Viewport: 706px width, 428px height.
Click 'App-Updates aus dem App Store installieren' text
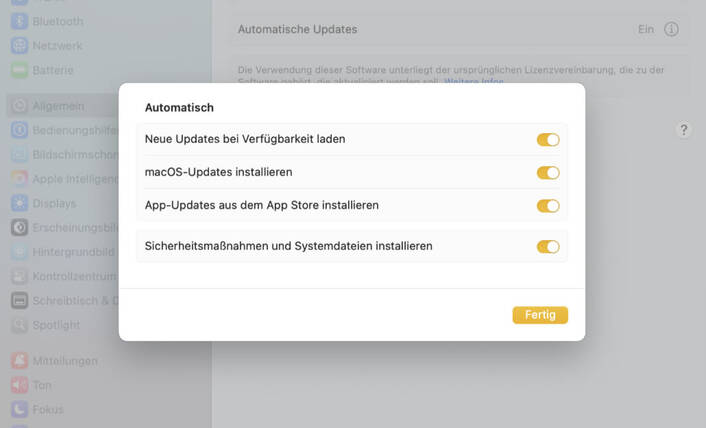point(262,205)
